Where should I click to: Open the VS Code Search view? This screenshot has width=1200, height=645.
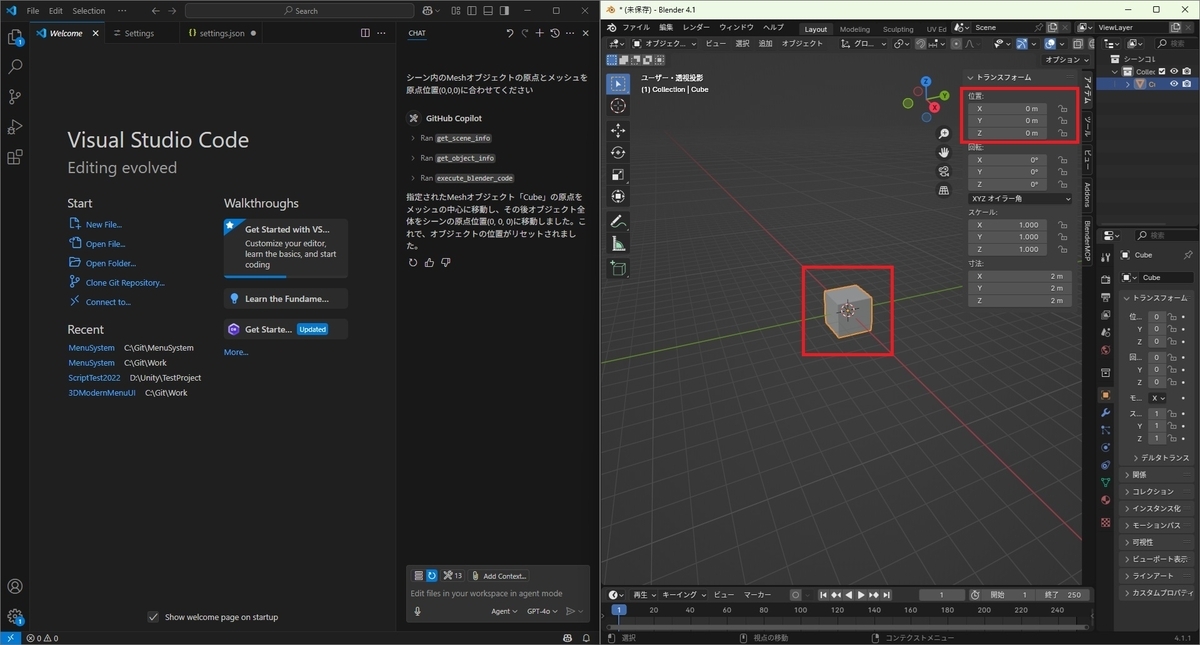(x=15, y=67)
